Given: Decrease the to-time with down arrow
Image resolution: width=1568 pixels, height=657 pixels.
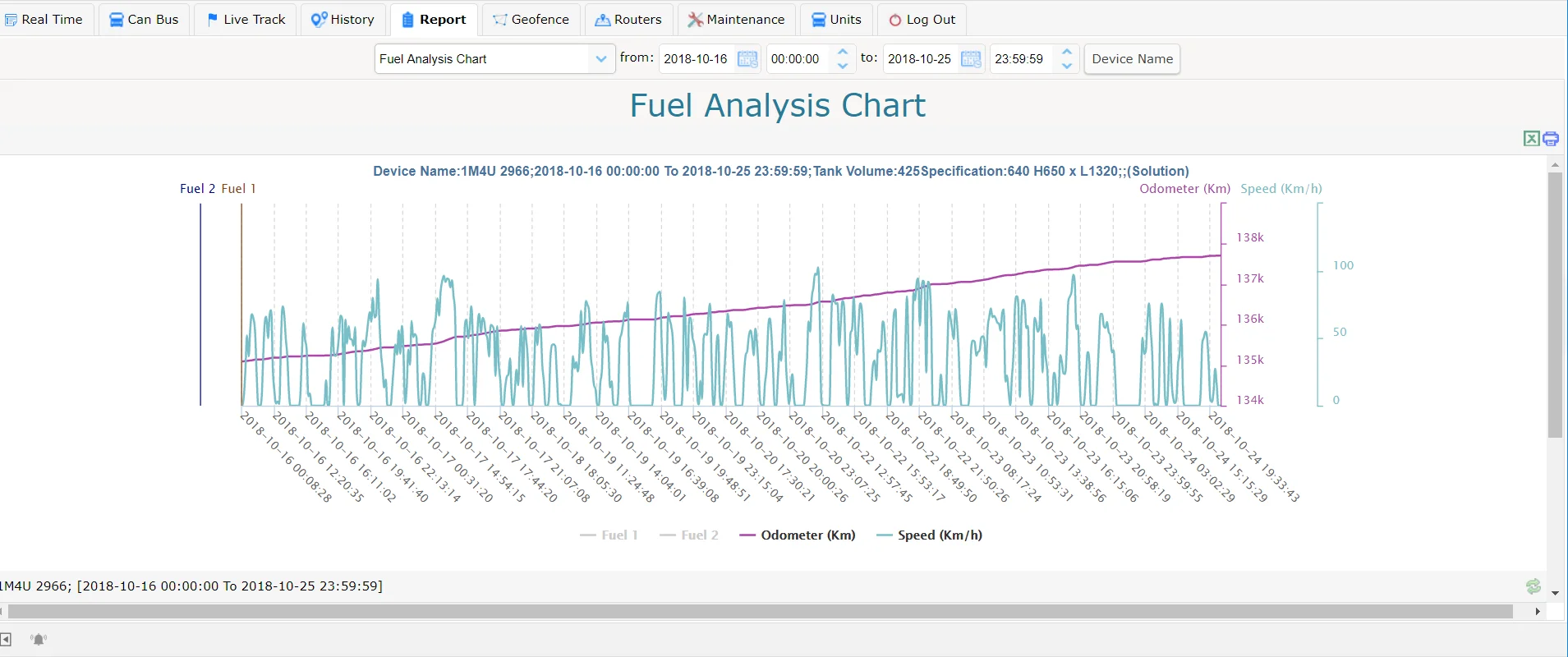Looking at the screenshot, I should point(1067,66).
